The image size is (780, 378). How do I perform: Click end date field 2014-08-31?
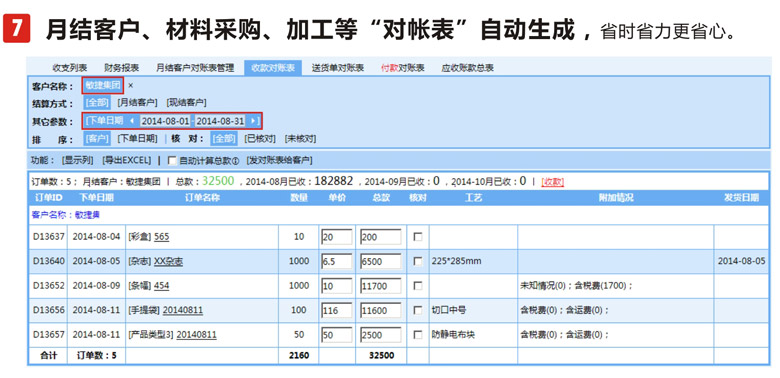(220, 121)
